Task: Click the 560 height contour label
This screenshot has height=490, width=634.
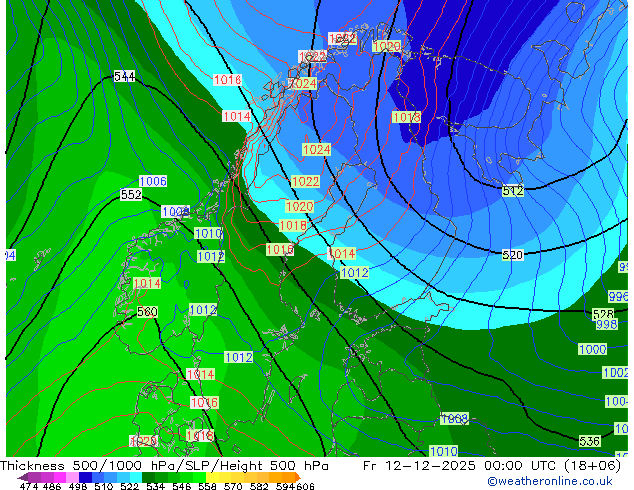Action: click(x=147, y=312)
